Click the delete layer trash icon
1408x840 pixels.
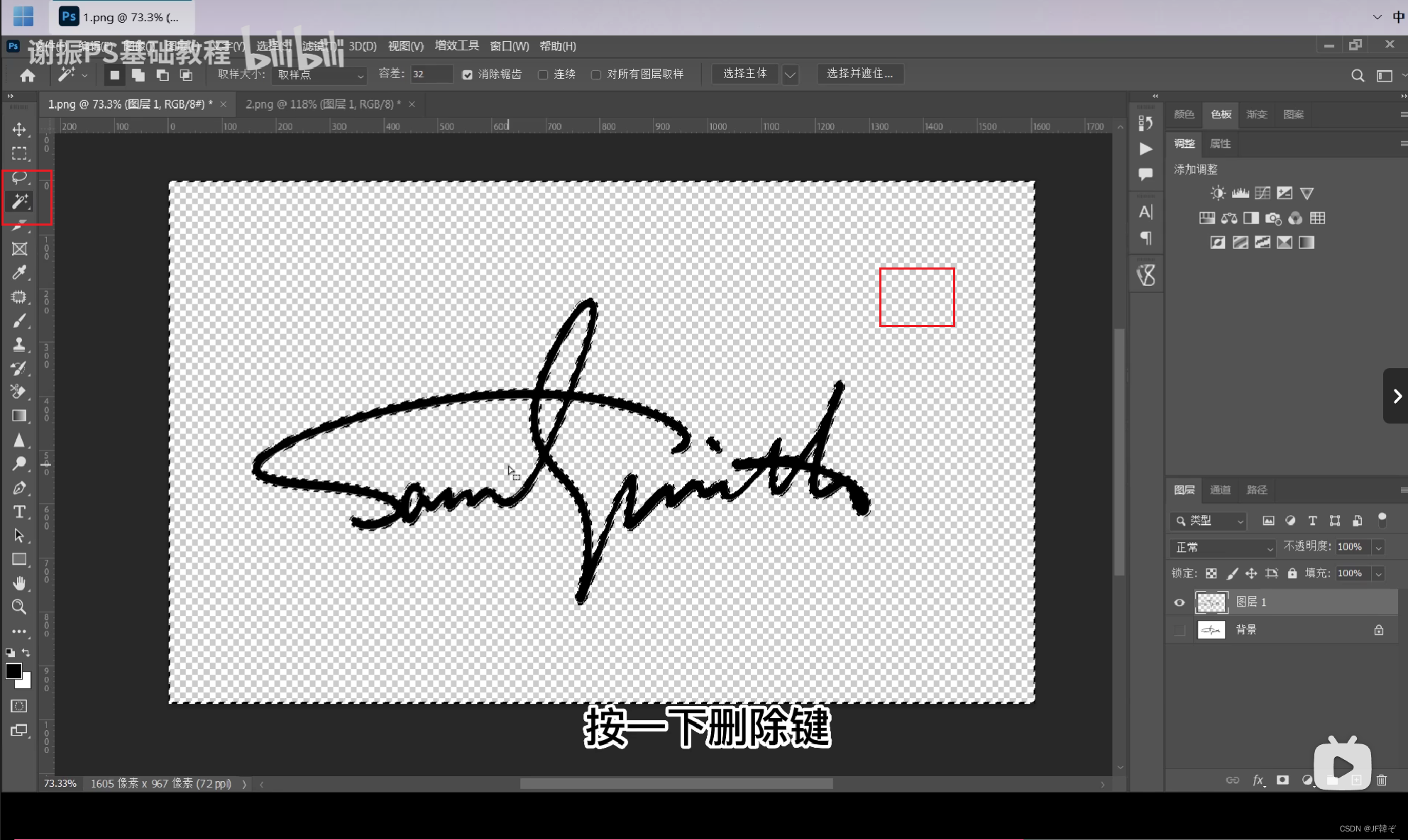(1381, 780)
